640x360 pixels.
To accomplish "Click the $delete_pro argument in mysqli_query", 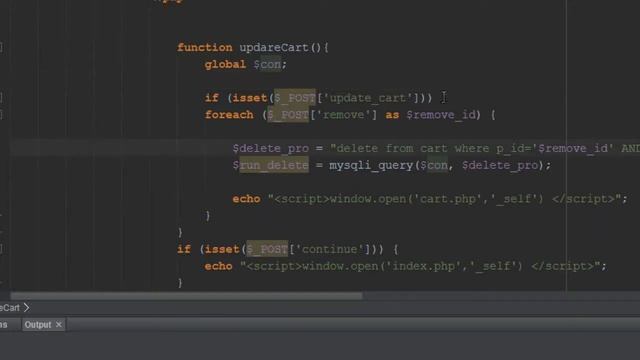I will pos(500,165).
